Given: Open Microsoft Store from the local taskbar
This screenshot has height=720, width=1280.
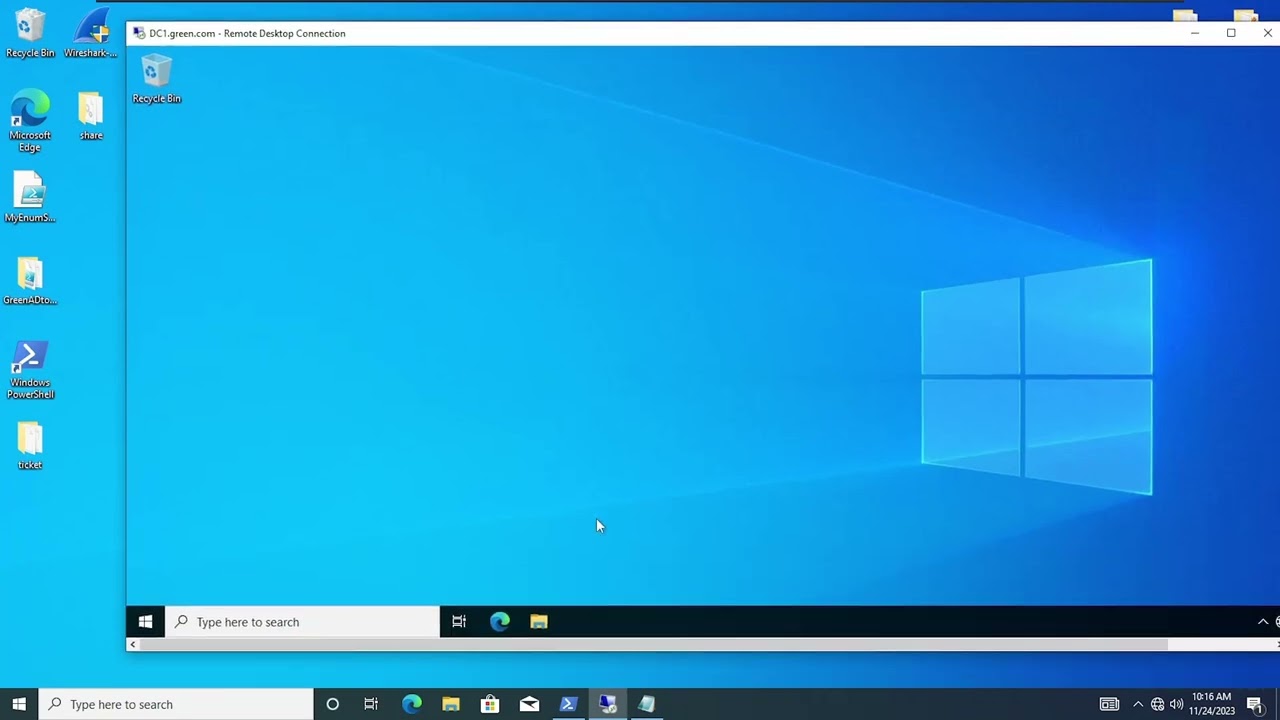Looking at the screenshot, I should pyautogui.click(x=490, y=704).
